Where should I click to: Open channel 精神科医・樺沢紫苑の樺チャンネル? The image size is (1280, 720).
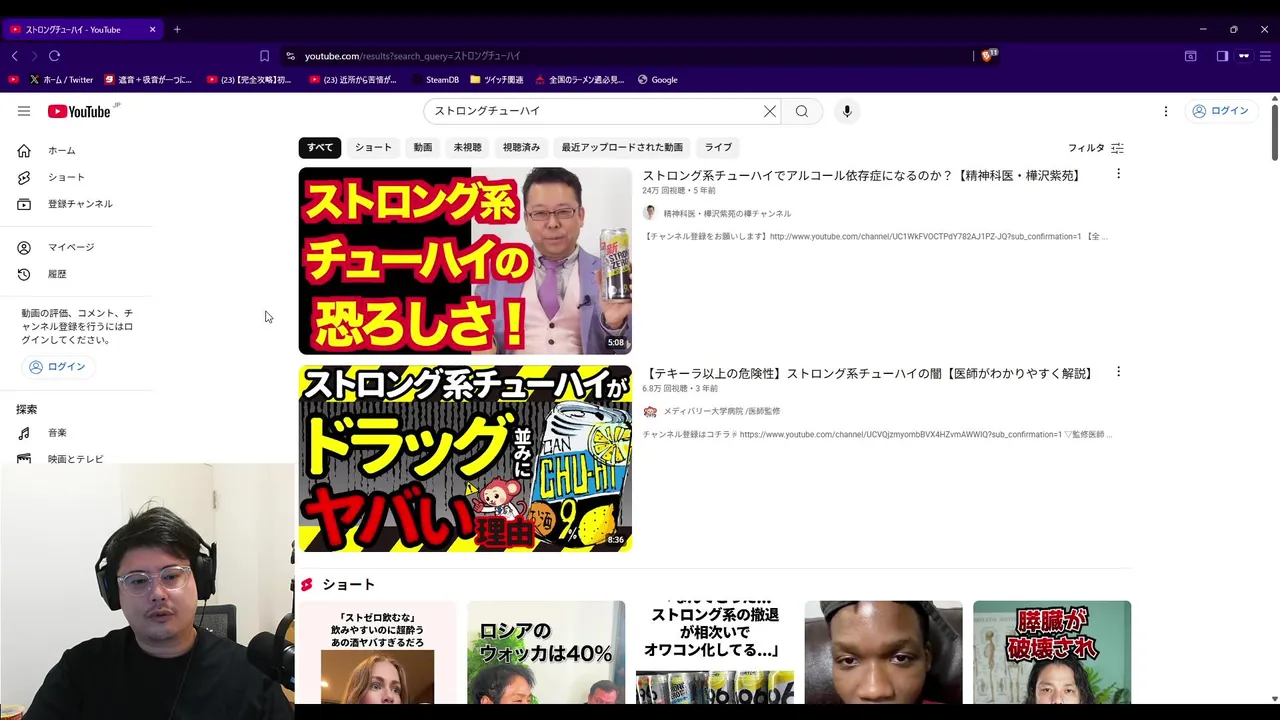[727, 214]
